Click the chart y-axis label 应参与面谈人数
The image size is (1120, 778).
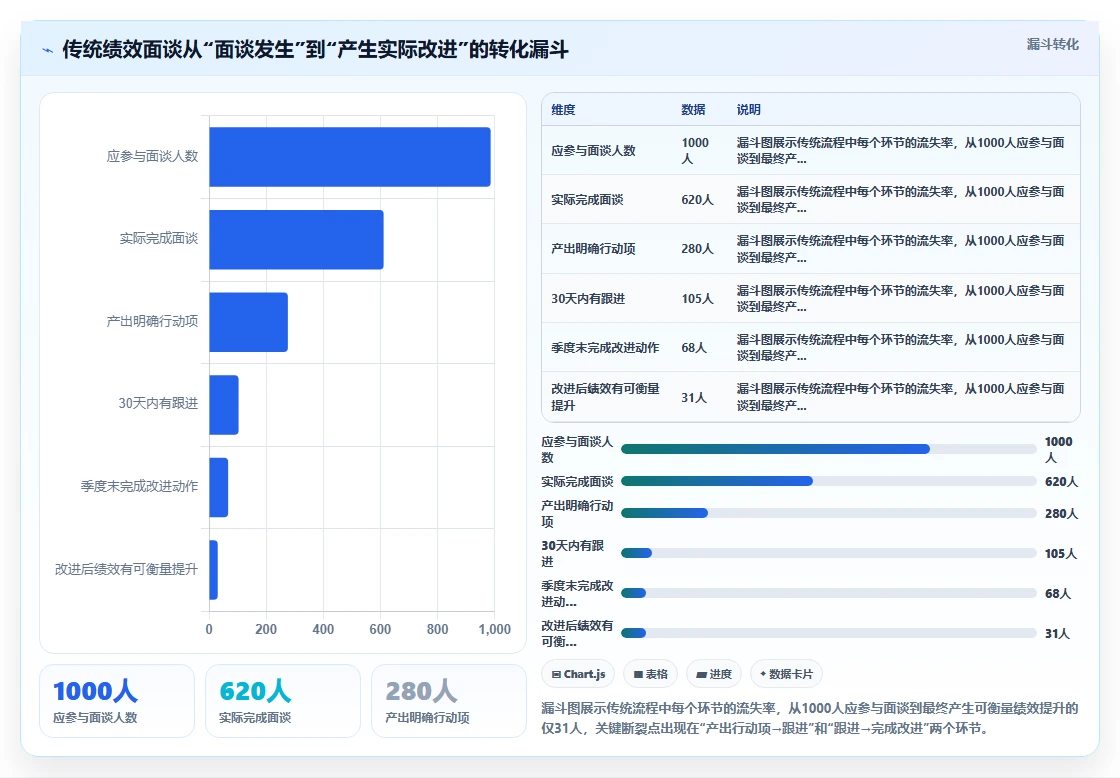point(152,156)
